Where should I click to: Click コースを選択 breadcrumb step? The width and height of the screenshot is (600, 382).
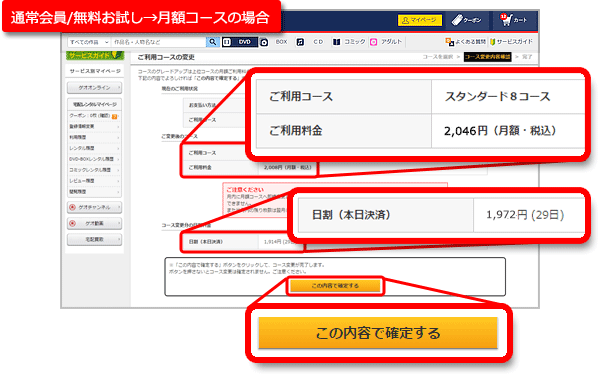coord(438,57)
